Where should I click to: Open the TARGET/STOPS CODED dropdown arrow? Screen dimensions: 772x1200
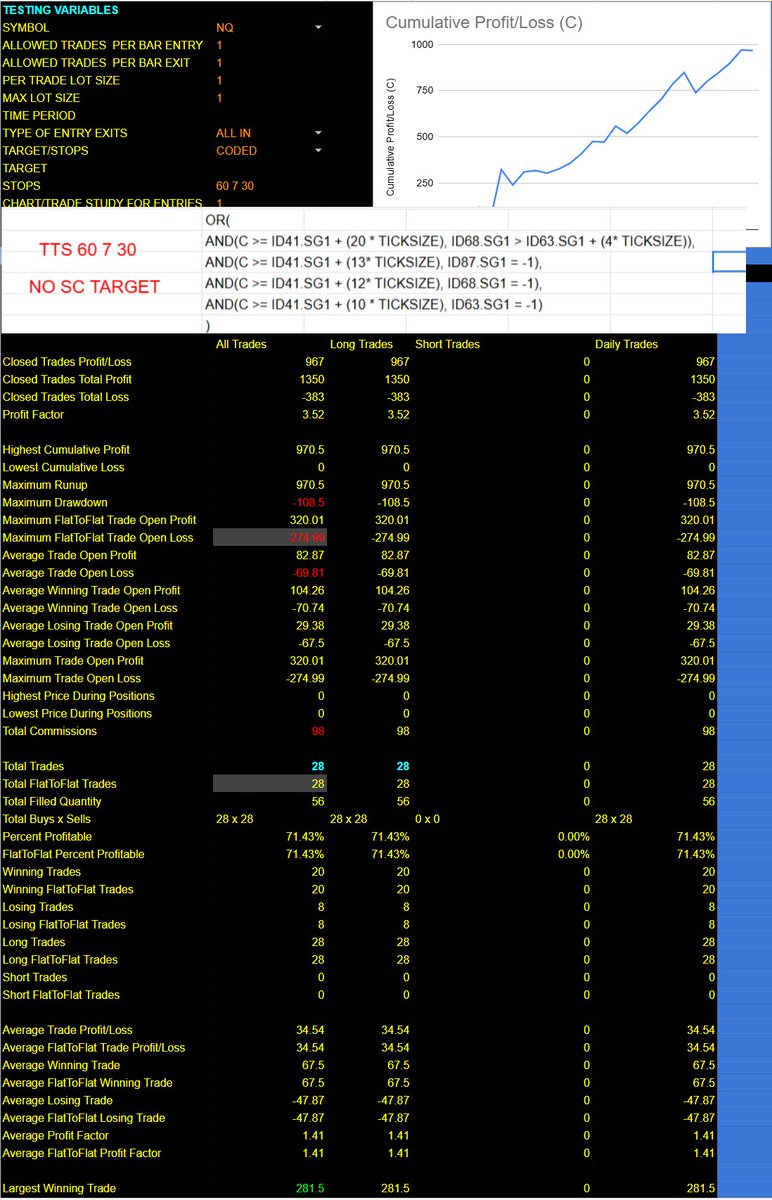[318, 151]
